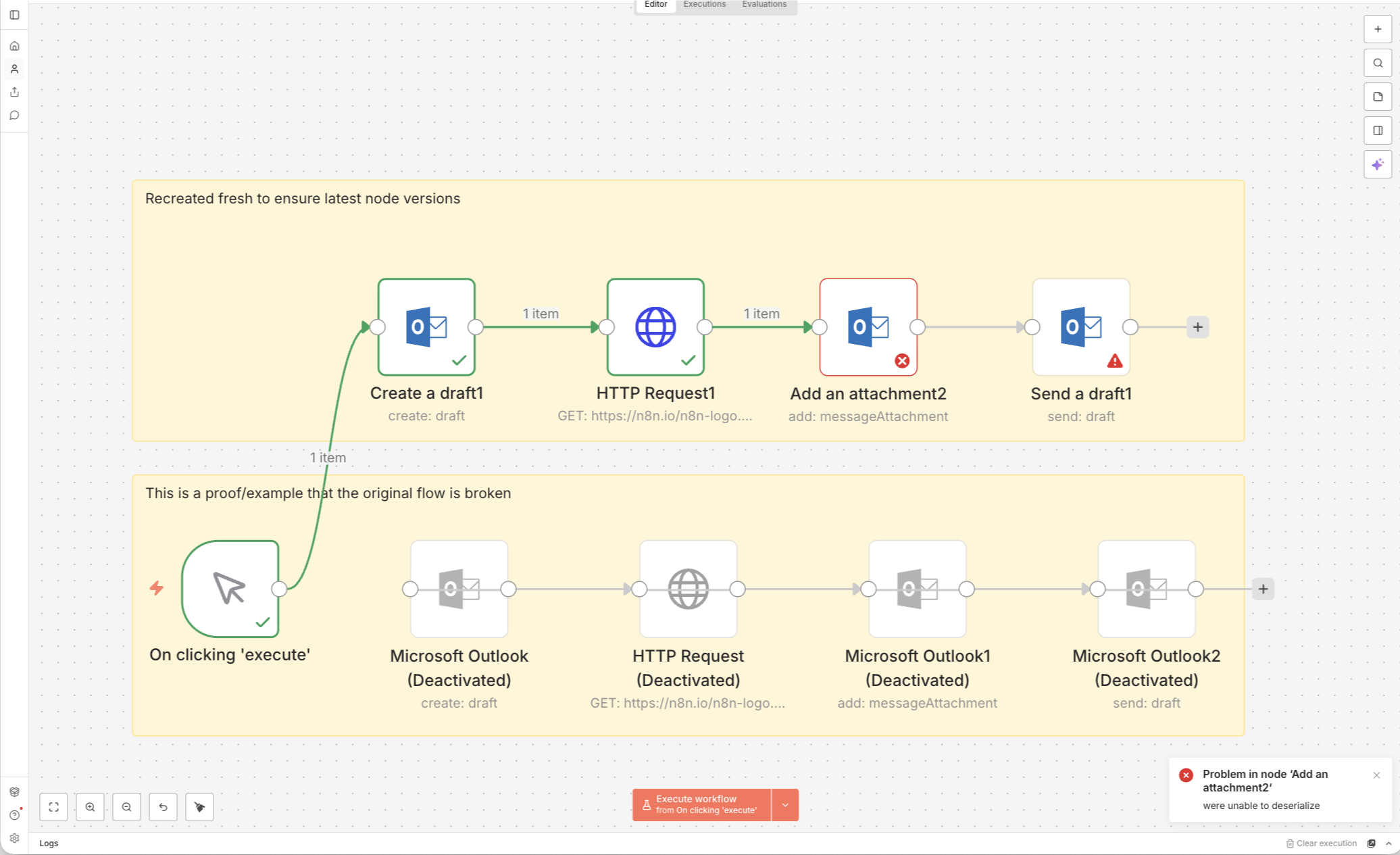Zoom out of the workflow canvas
This screenshot has width=1400, height=855.
click(x=126, y=807)
